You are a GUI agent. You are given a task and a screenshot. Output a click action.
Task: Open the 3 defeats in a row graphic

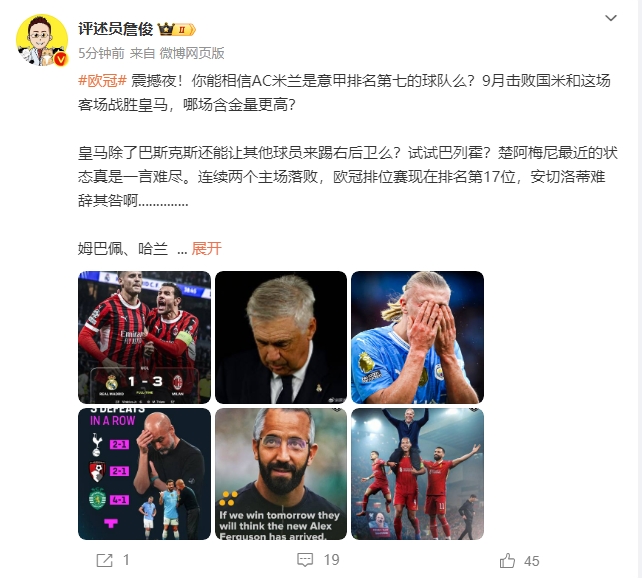pyautogui.click(x=145, y=474)
